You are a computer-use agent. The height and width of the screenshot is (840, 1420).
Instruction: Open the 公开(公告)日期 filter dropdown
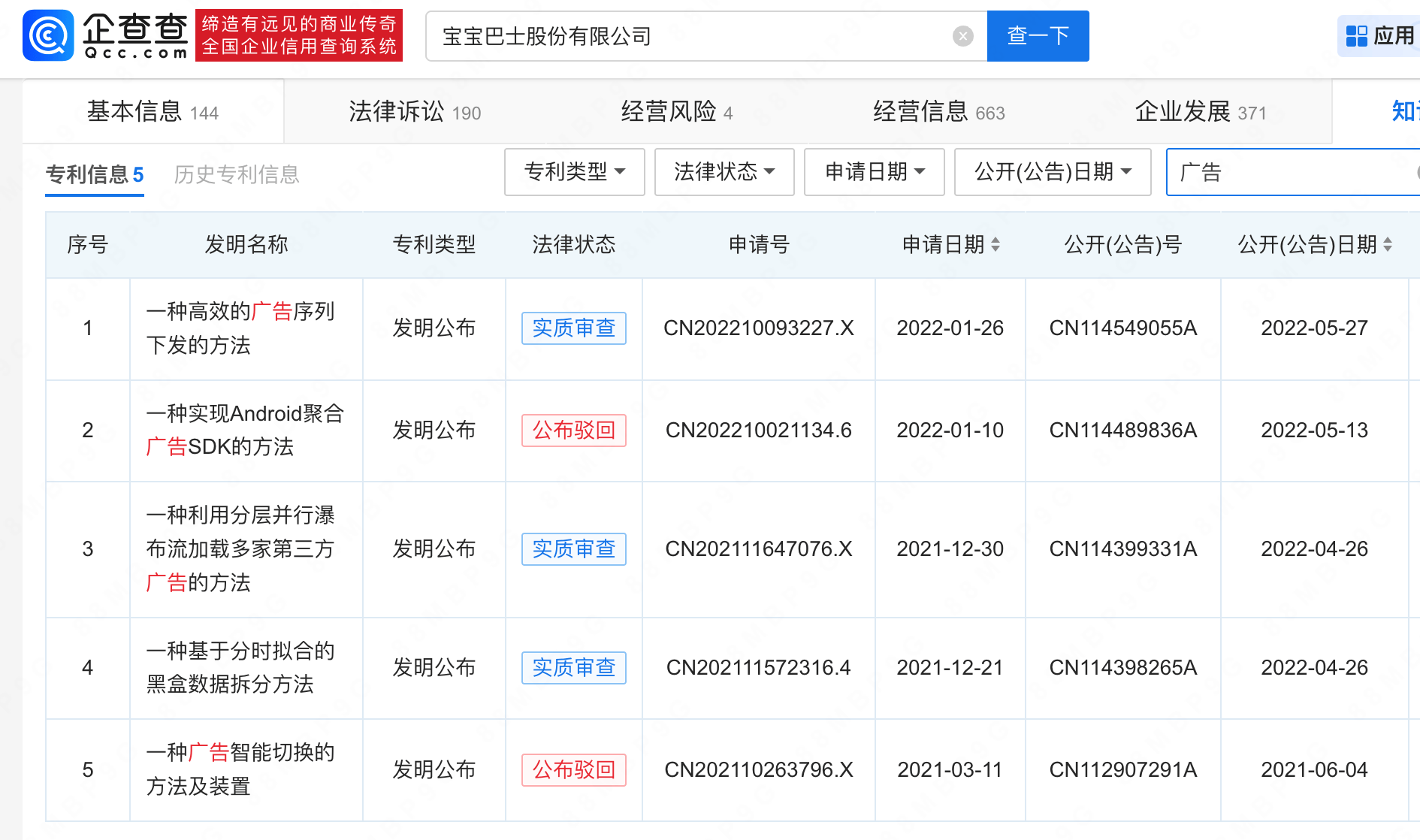point(1051,172)
